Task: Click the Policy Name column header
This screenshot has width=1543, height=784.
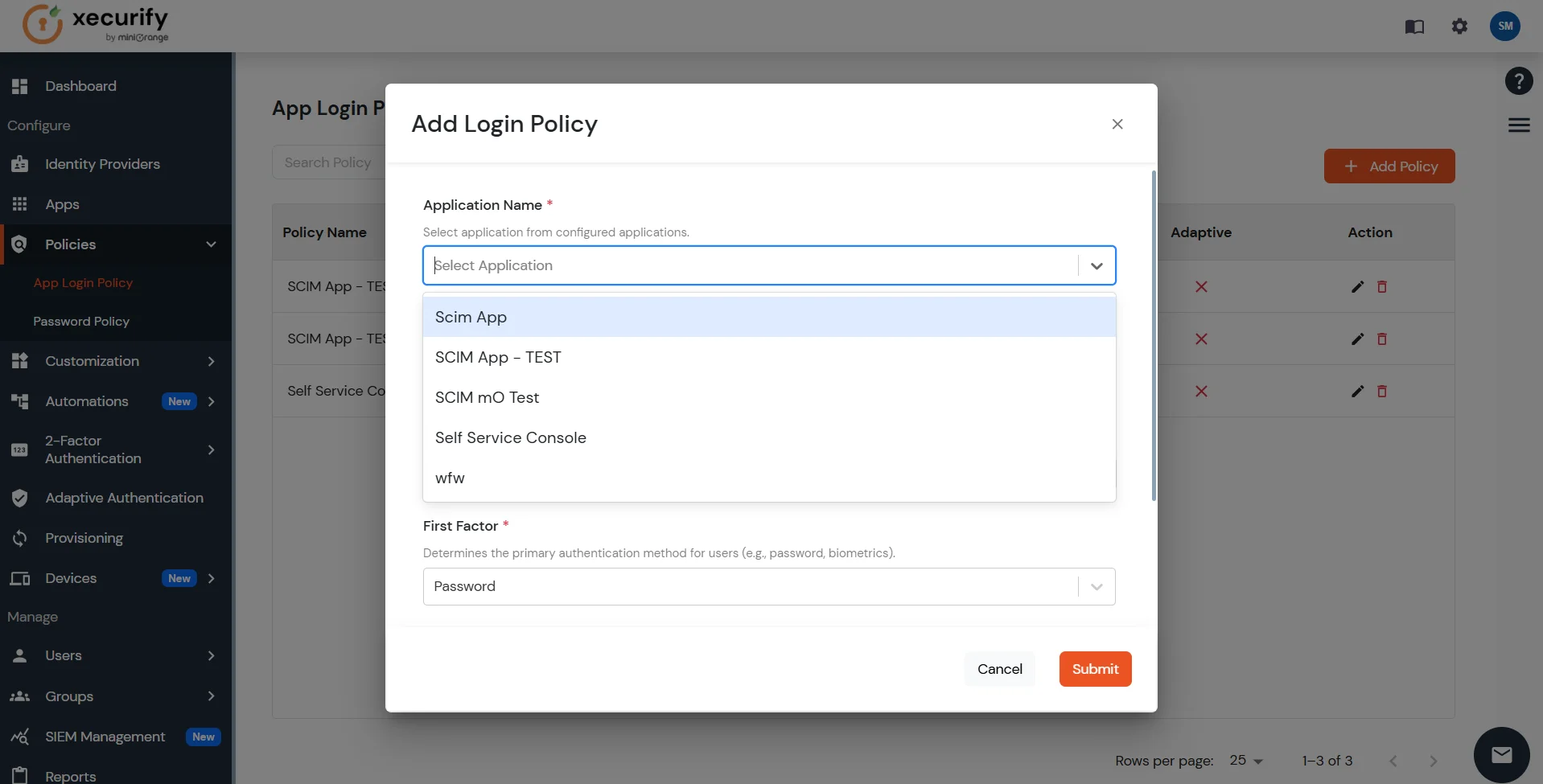Action: [x=324, y=232]
